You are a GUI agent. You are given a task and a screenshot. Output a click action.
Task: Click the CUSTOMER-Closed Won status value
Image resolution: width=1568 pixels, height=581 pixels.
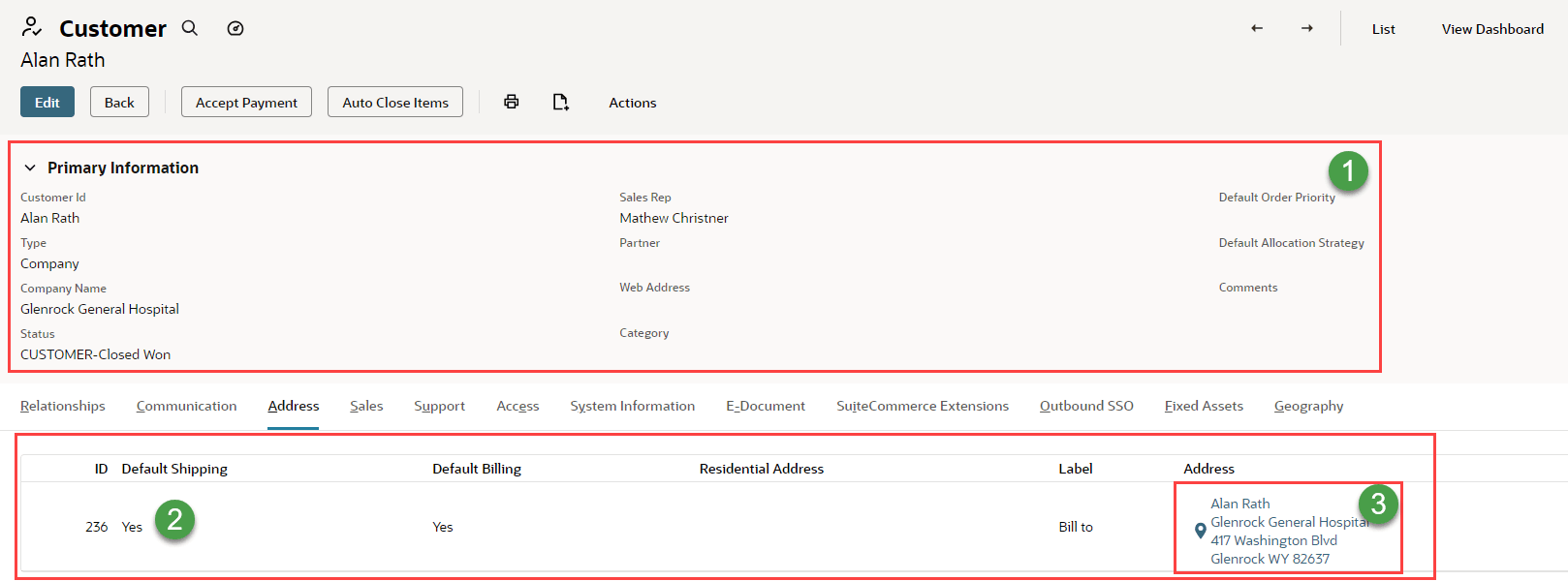[x=95, y=354]
